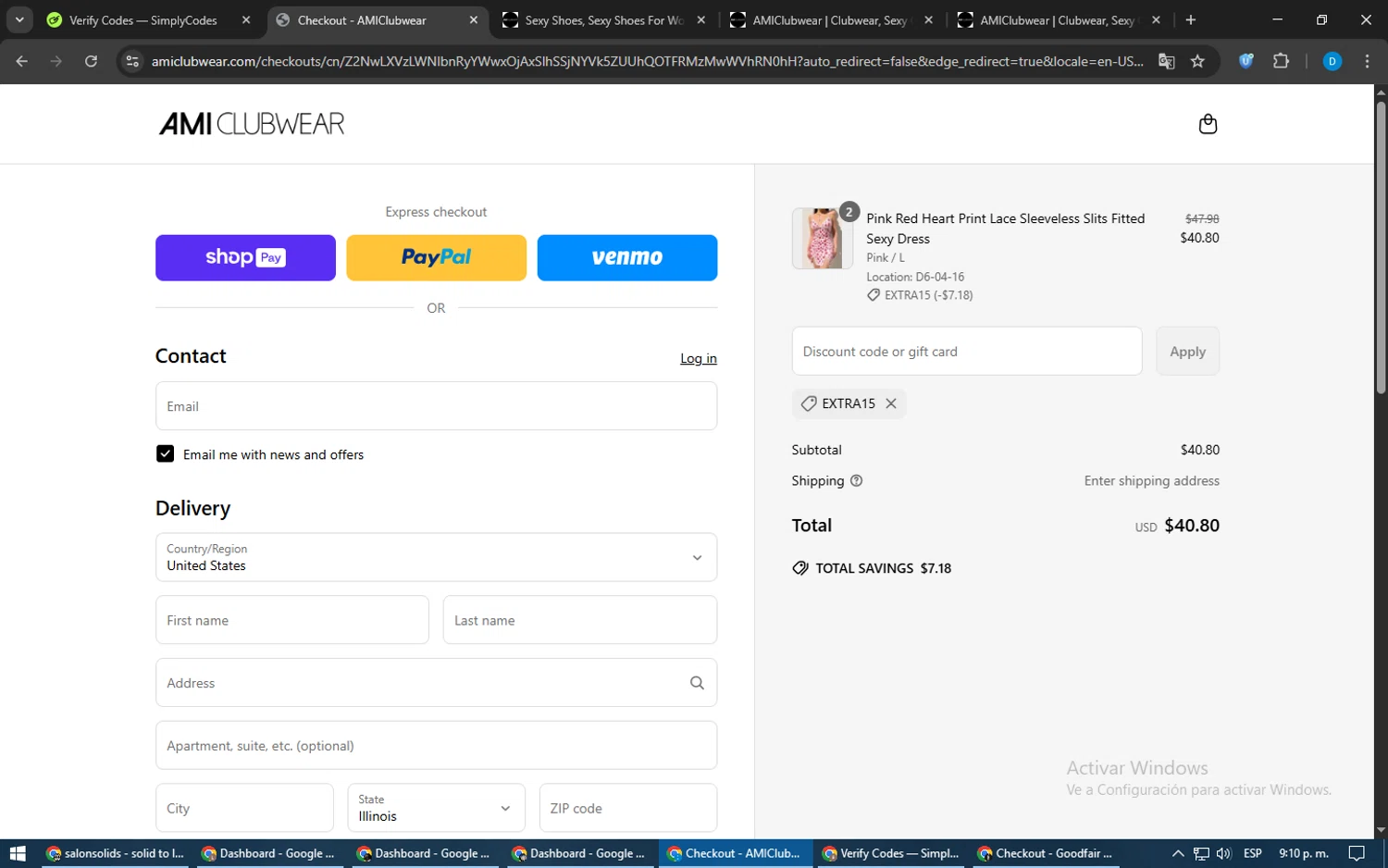Click the taskbar volume speaker icon

[1224, 853]
